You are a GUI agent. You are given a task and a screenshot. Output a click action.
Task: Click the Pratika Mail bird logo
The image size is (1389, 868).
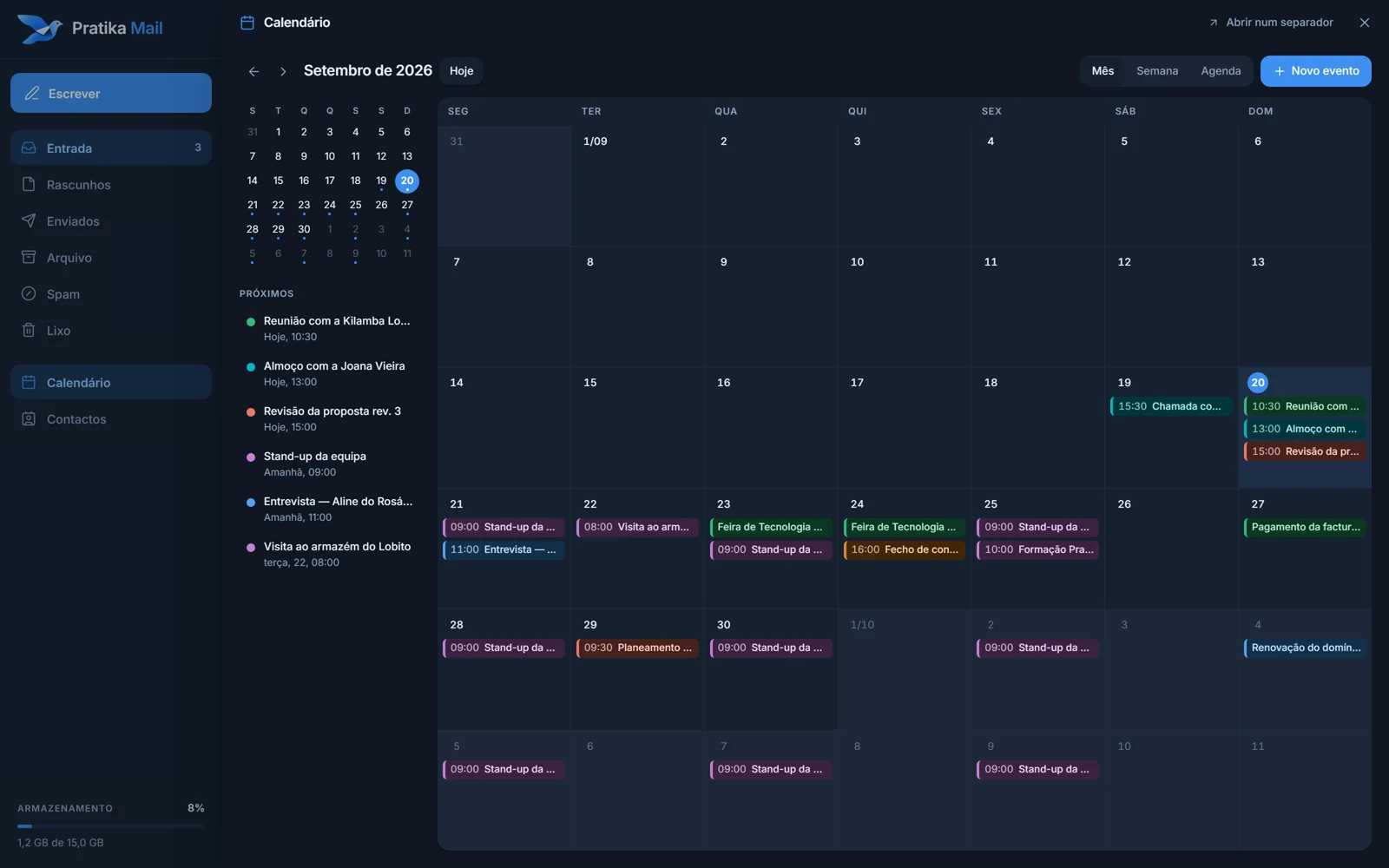[x=40, y=29]
